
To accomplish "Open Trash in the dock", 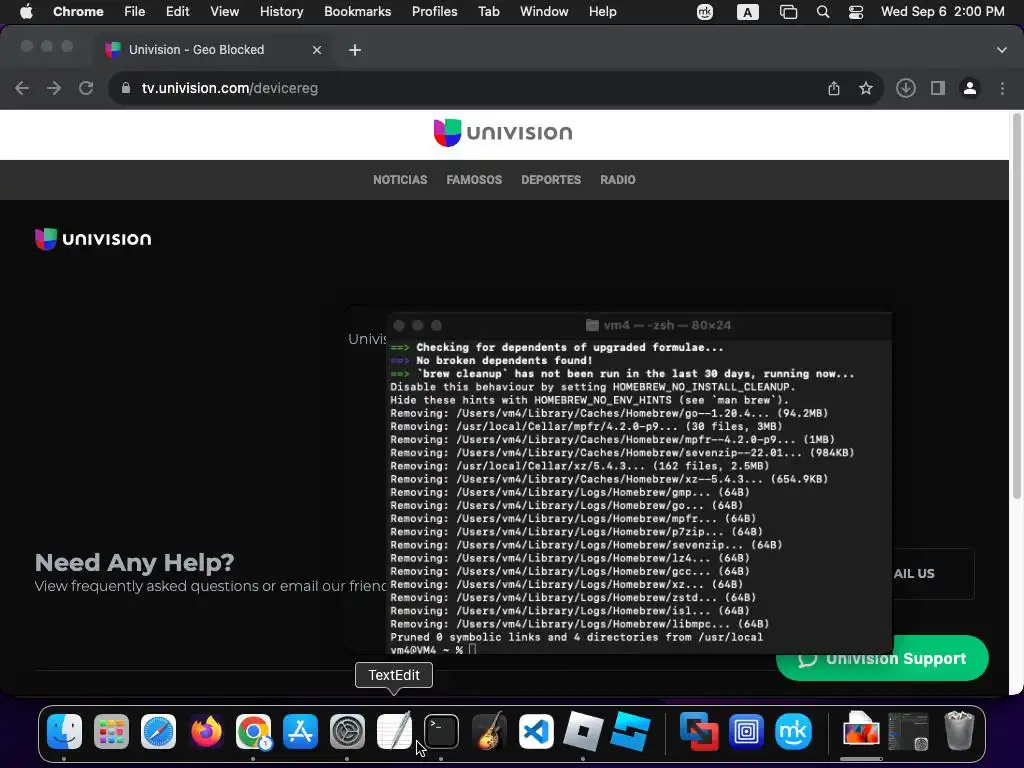I will pyautogui.click(x=959, y=731).
